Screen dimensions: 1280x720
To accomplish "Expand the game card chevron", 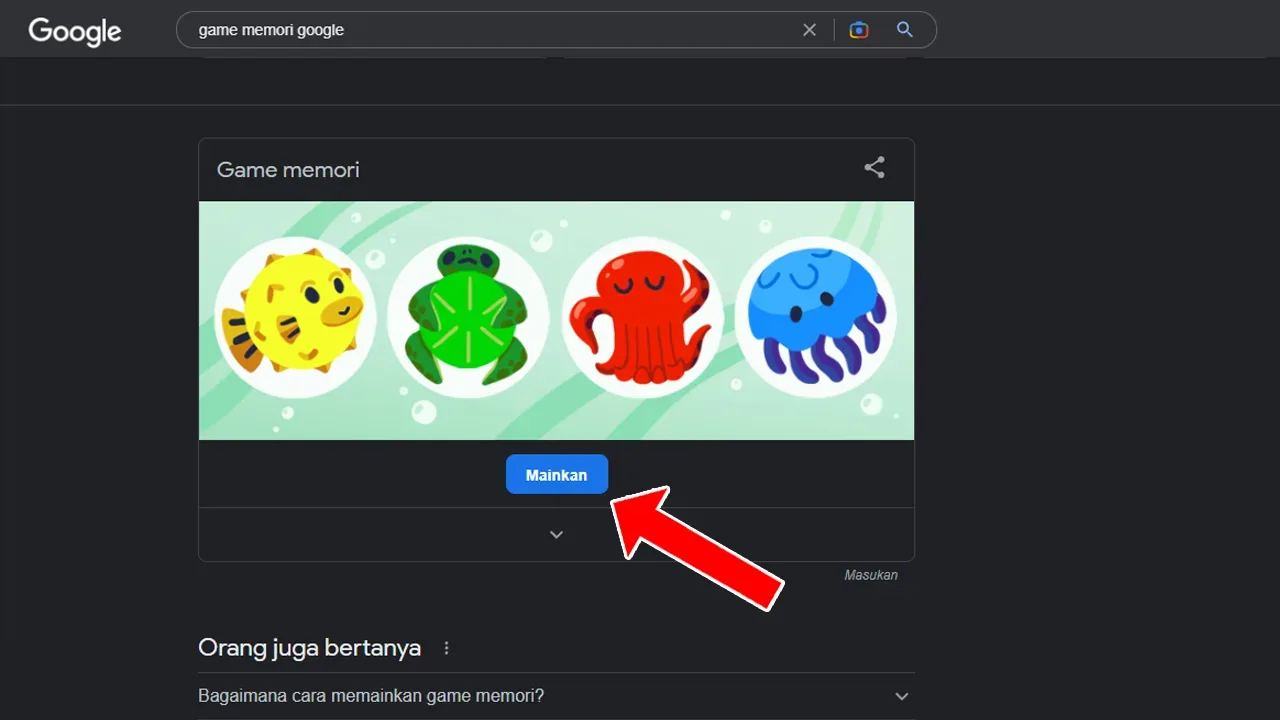I will pos(557,535).
